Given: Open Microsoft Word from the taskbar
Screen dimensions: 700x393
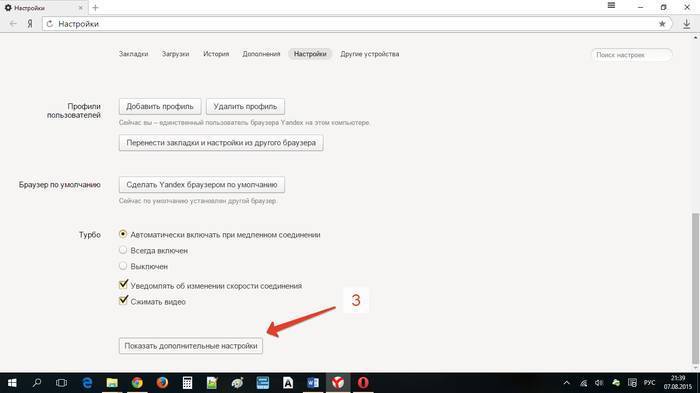Looking at the screenshot, I should 313,383.
